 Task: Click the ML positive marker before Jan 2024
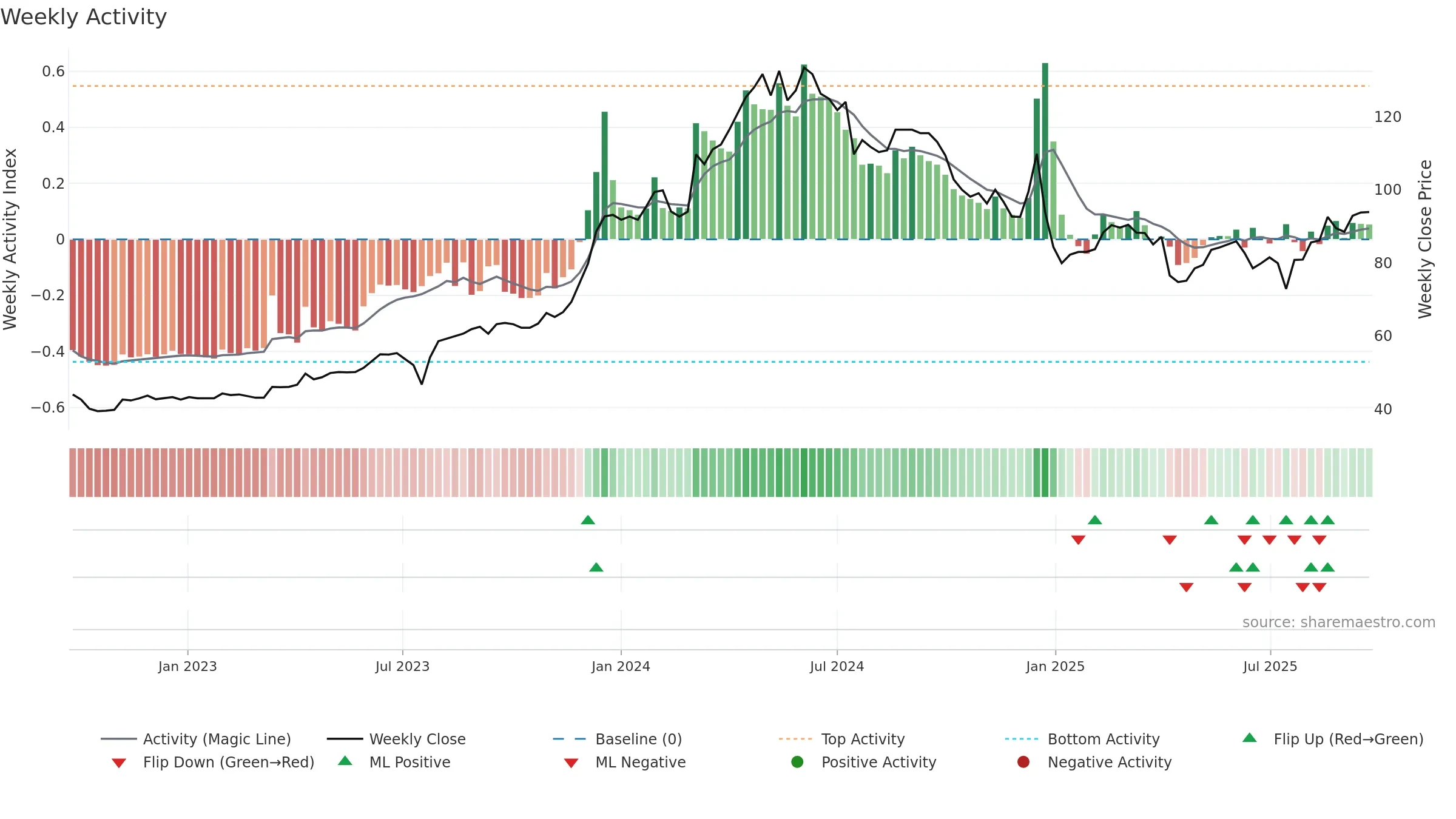[596, 567]
